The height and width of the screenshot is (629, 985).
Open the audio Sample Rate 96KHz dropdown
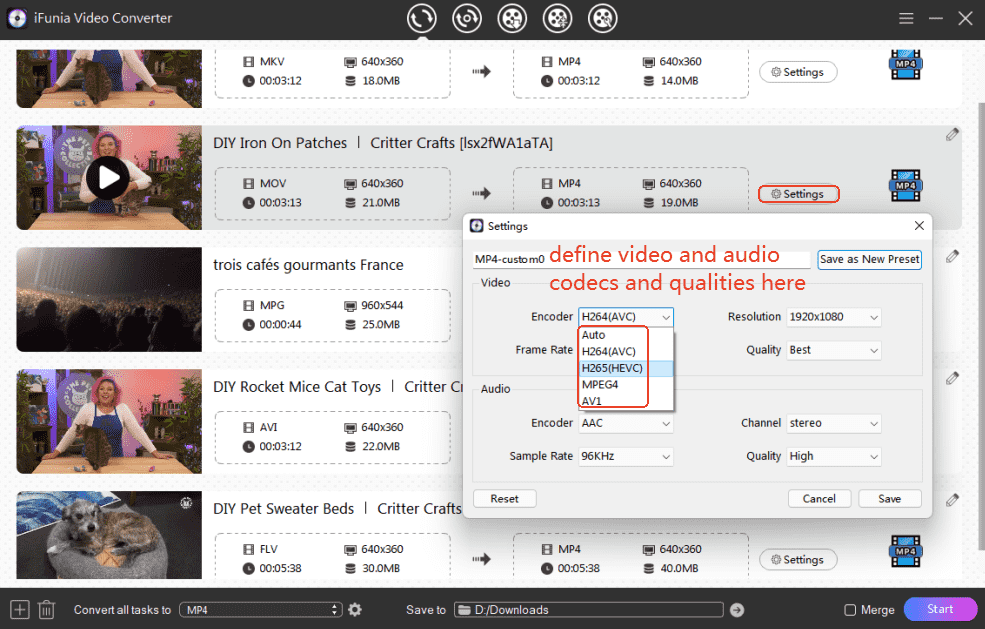coord(626,456)
